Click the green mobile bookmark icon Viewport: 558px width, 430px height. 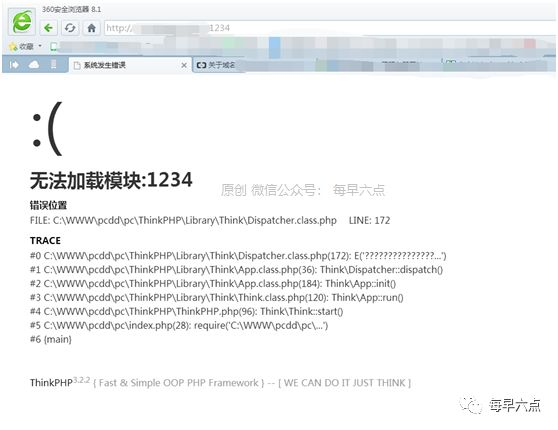pyautogui.click(x=53, y=46)
